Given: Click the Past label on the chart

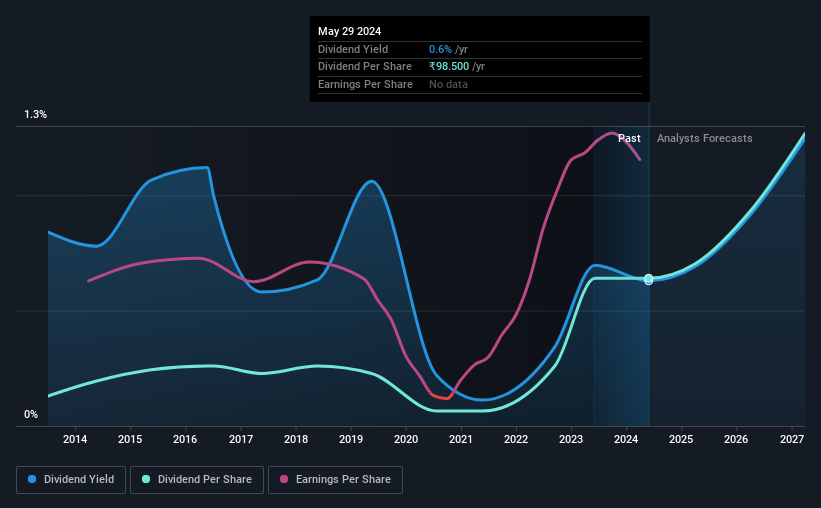Looking at the screenshot, I should pos(629,138).
